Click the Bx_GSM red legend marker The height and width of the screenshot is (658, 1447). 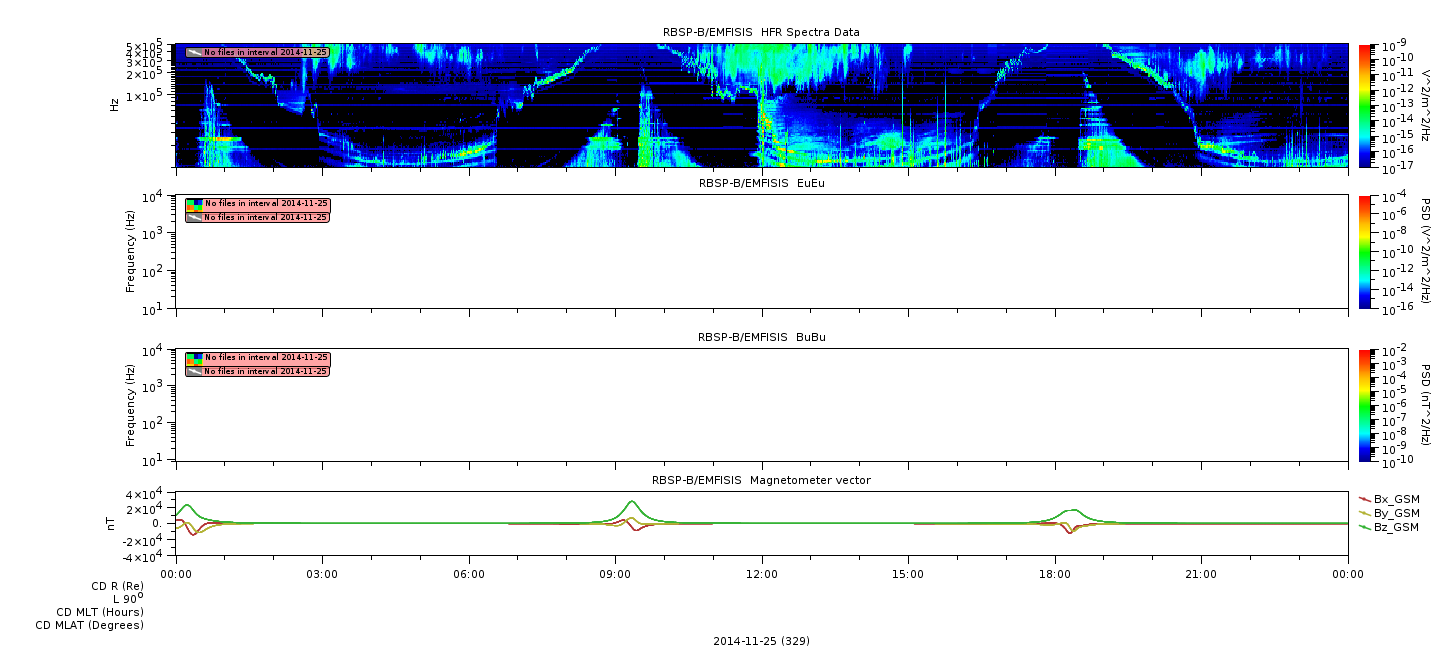[x=1365, y=498]
